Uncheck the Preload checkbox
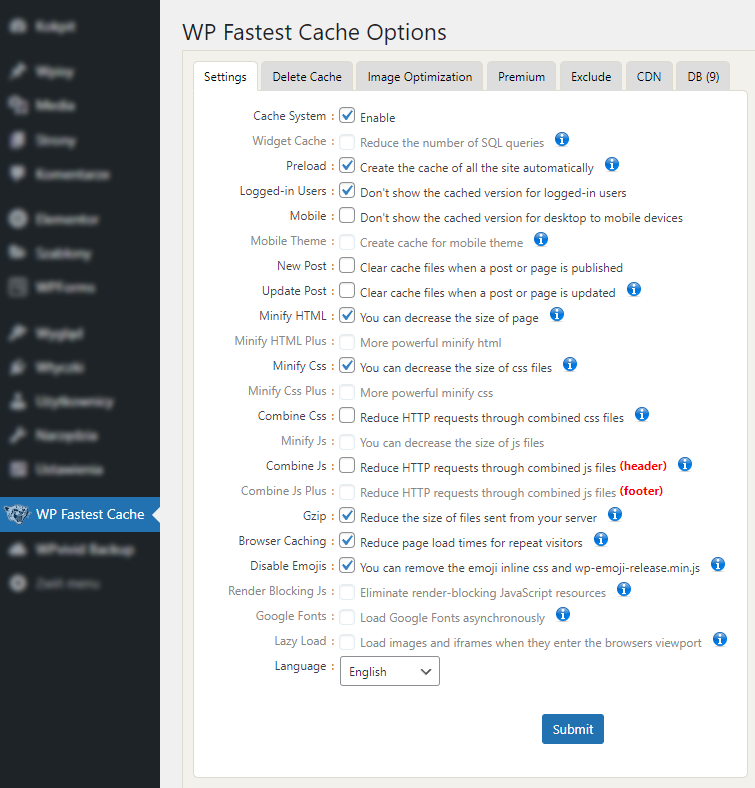The image size is (755, 788). 347,165
